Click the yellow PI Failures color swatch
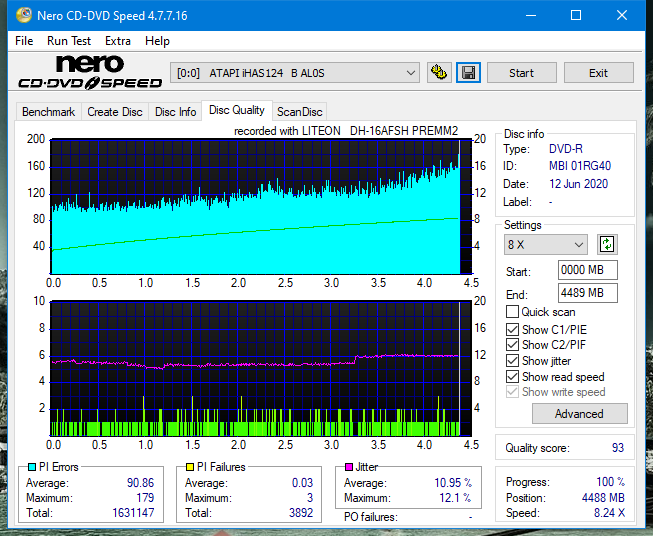Viewport: 653px width, 536px height. coord(190,467)
